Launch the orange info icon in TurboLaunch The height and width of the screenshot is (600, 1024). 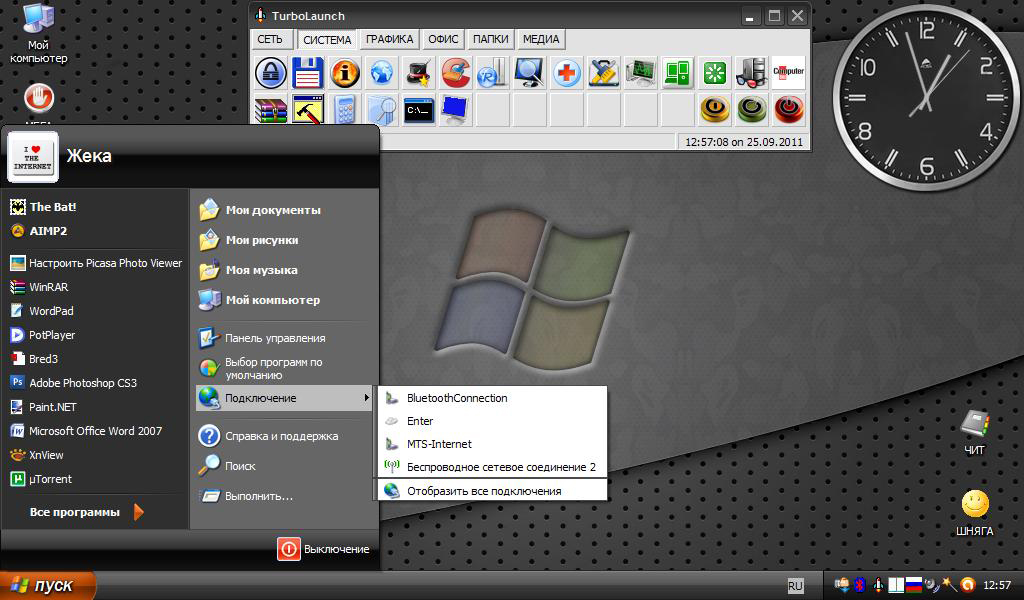click(x=345, y=72)
